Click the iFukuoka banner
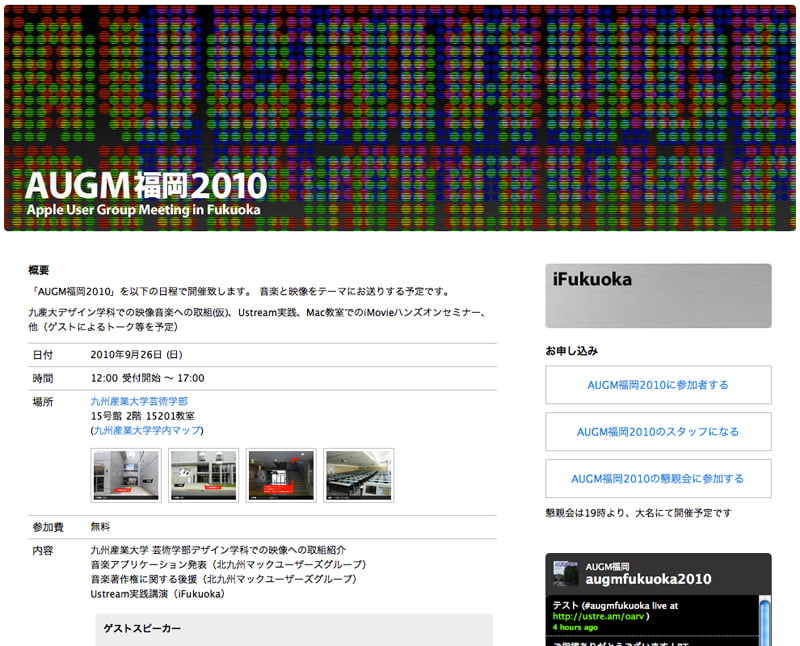This screenshot has width=800, height=646. [x=658, y=295]
